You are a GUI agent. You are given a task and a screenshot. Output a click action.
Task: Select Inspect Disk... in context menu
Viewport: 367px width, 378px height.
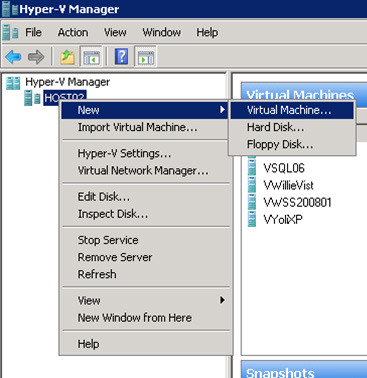click(145, 214)
